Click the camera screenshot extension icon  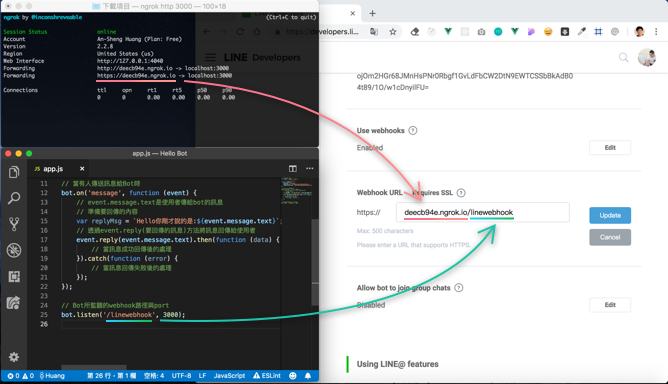point(481,32)
